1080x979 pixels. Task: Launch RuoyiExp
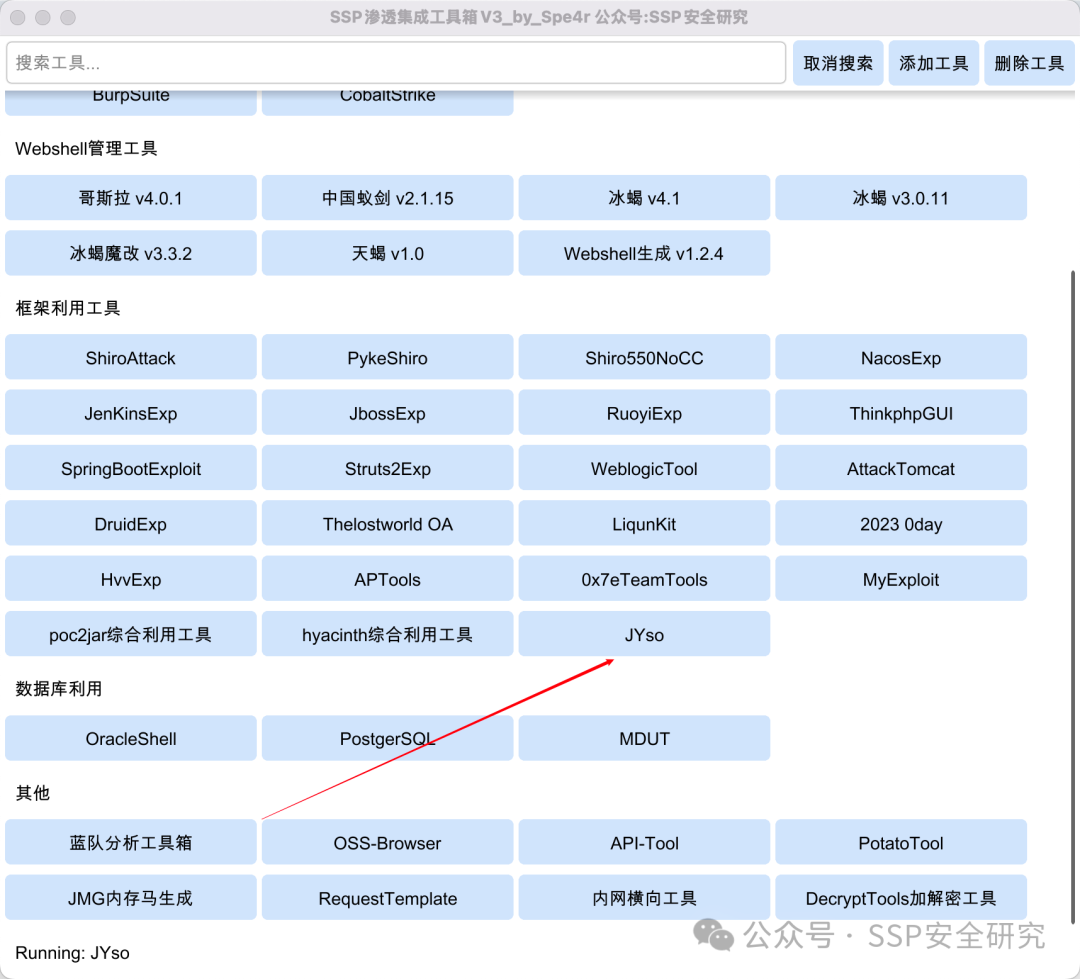click(644, 413)
